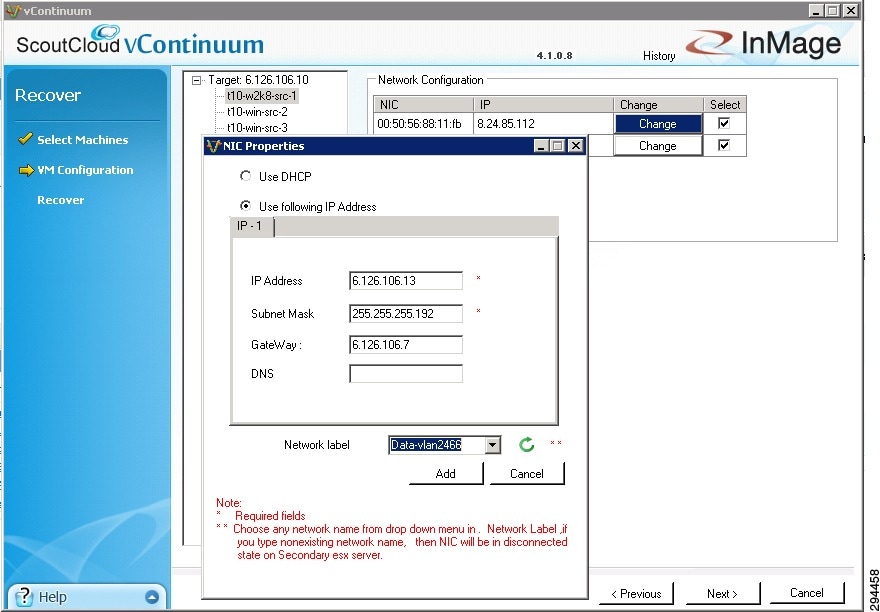Click the vContinuum title bar logo icon
This screenshot has height=612, width=880.
[x=13, y=11]
